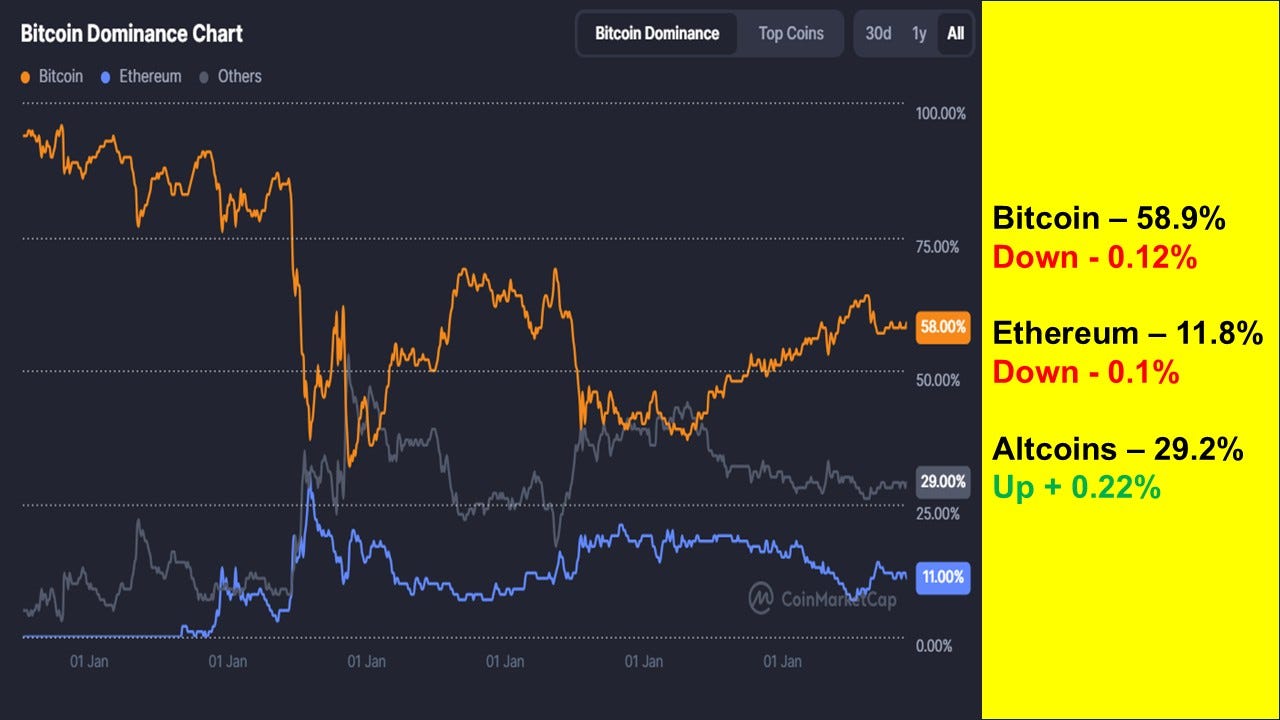The width and height of the screenshot is (1280, 720).
Task: Click the gray Others legend dot
Action: tap(204, 76)
